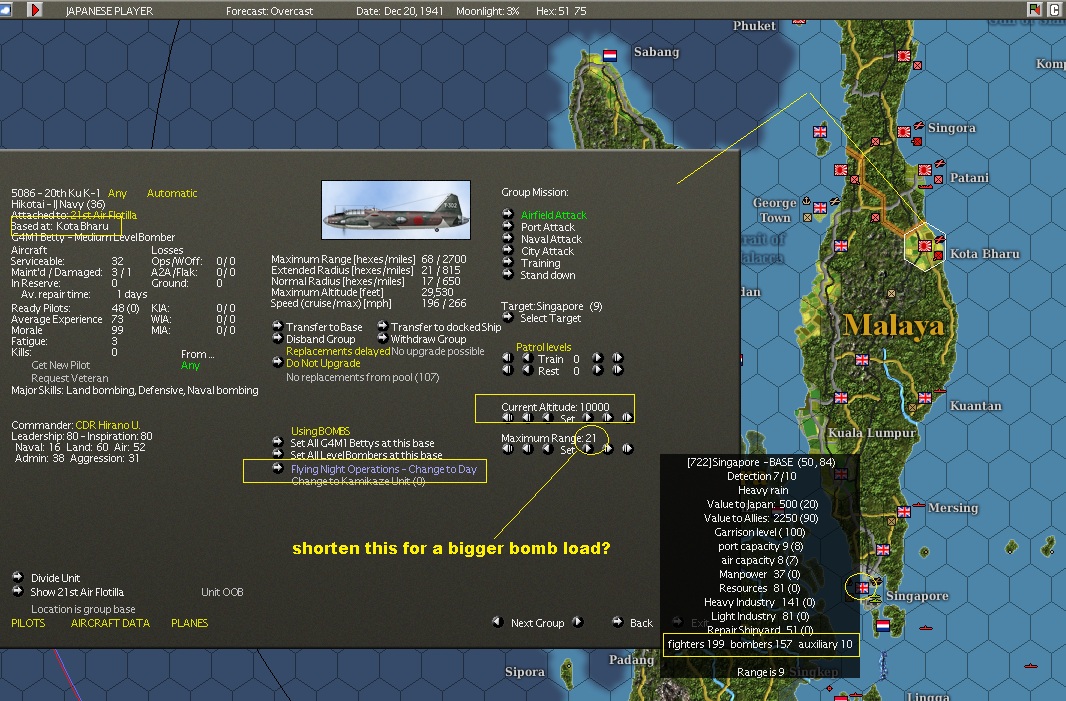Click the Singapore British flag base icon
Screen dimensions: 1066x701
pyautogui.click(x=863, y=587)
